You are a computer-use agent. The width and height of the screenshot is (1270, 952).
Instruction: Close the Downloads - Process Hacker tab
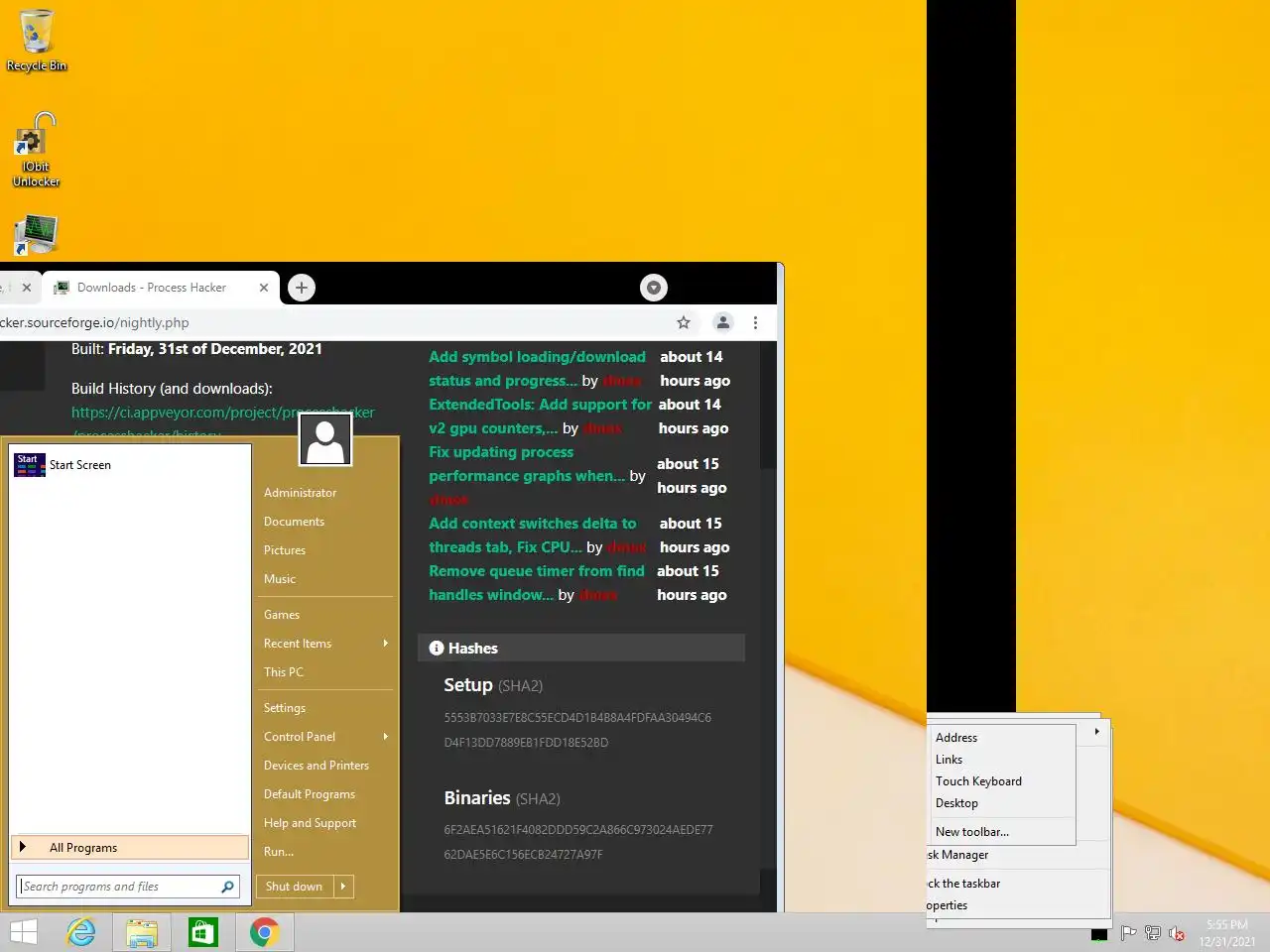[264, 288]
